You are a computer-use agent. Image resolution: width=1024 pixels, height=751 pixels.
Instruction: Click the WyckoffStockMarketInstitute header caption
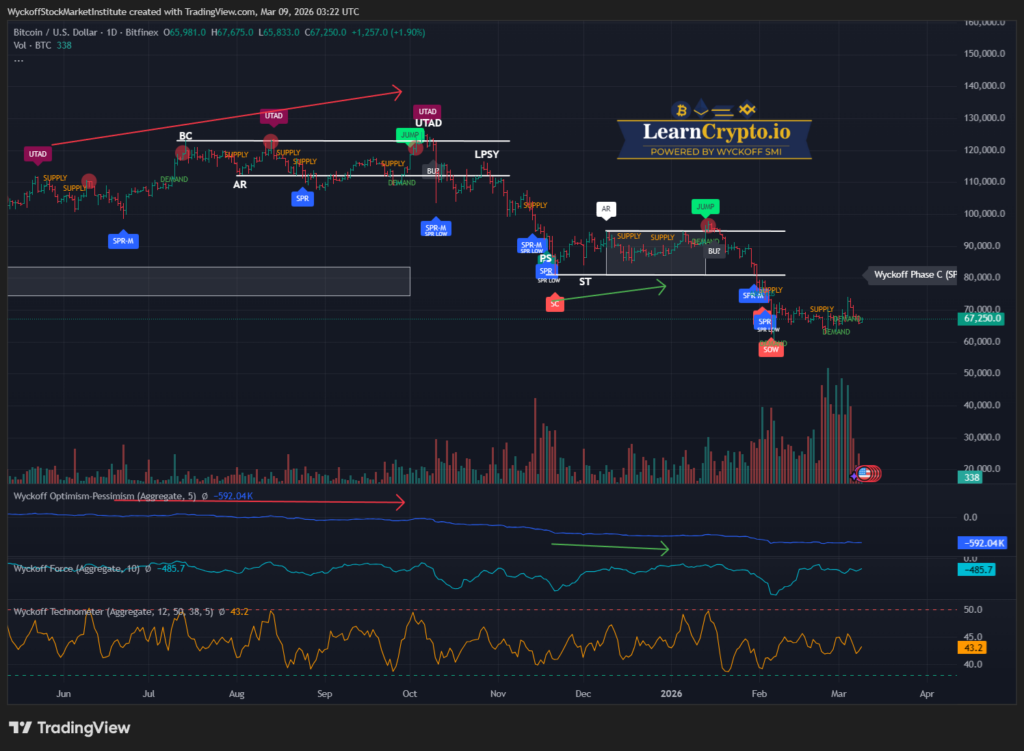pos(183,12)
